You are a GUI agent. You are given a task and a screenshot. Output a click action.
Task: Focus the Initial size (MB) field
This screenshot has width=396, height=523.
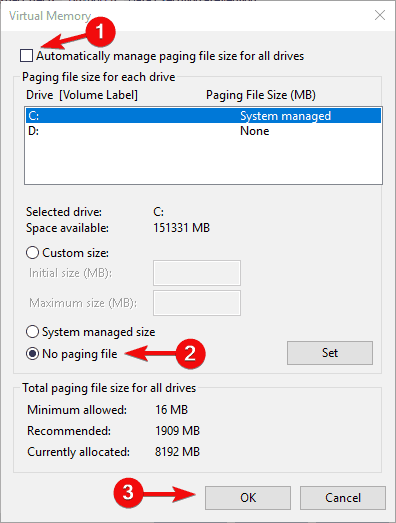197,273
